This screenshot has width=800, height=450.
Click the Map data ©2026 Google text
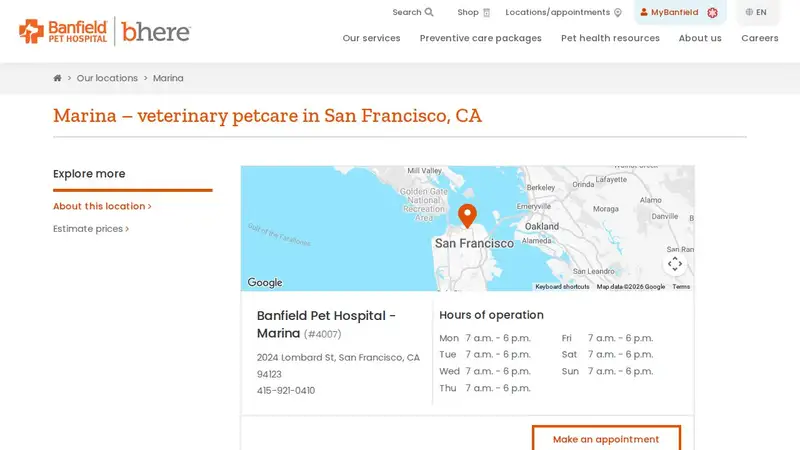click(x=631, y=287)
